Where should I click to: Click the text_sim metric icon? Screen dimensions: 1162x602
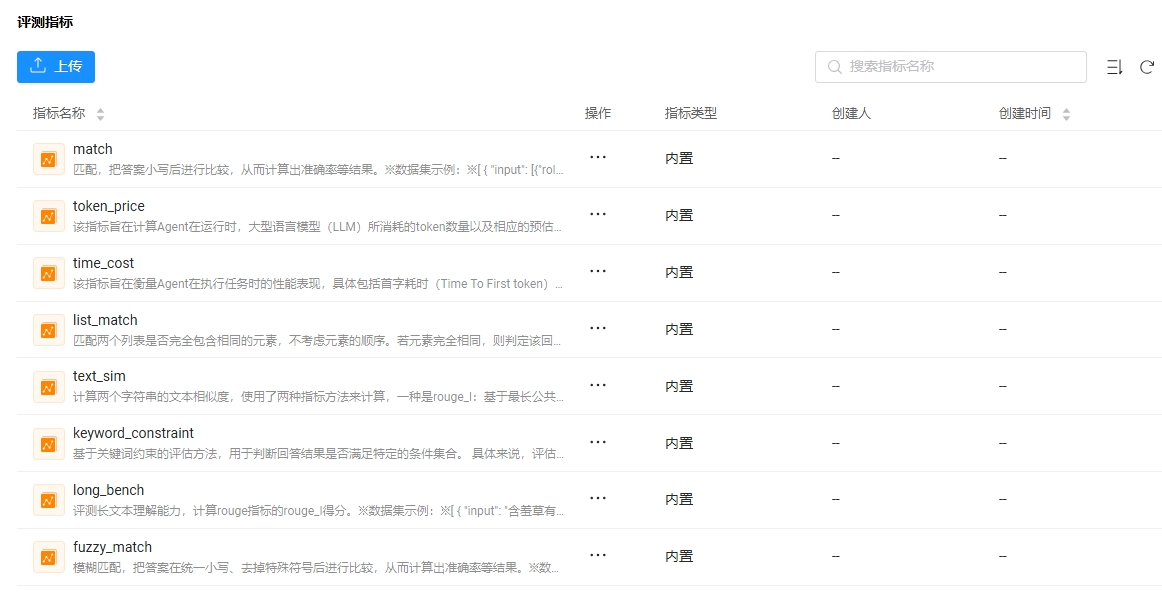coord(48,386)
